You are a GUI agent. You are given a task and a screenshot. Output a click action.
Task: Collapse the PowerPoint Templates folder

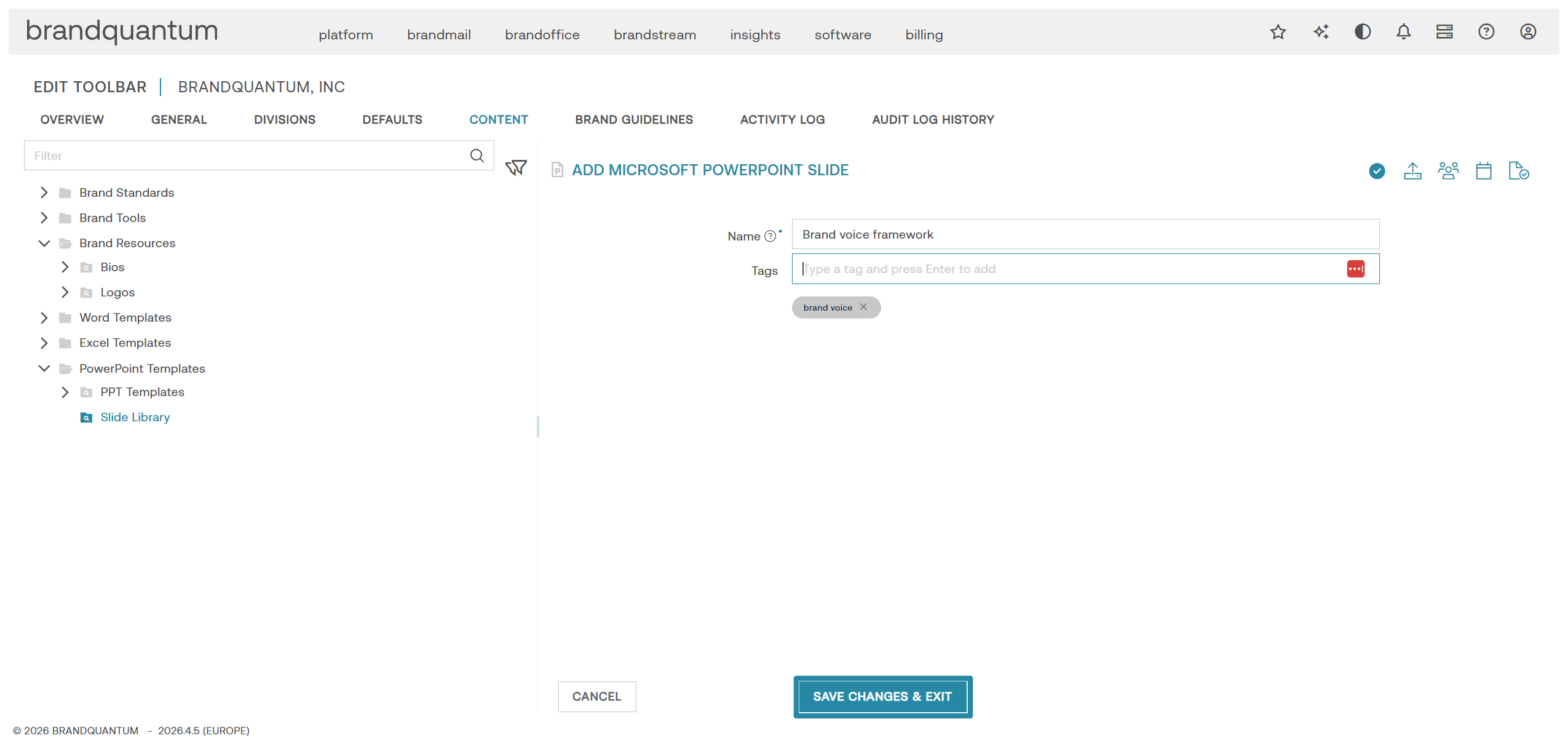(44, 368)
